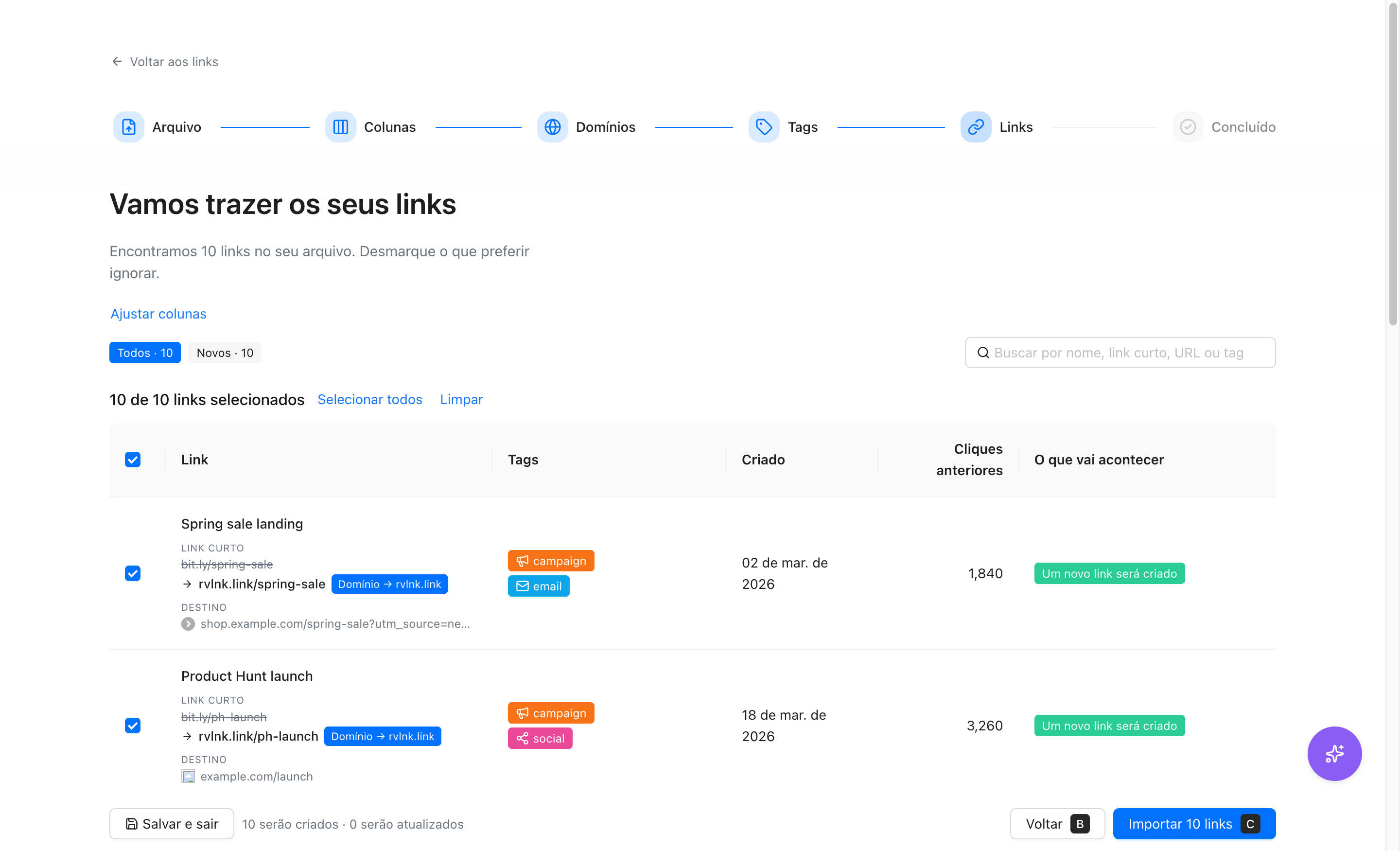Click the Criado column header
The height and width of the screenshot is (851, 1400).
coord(763,460)
